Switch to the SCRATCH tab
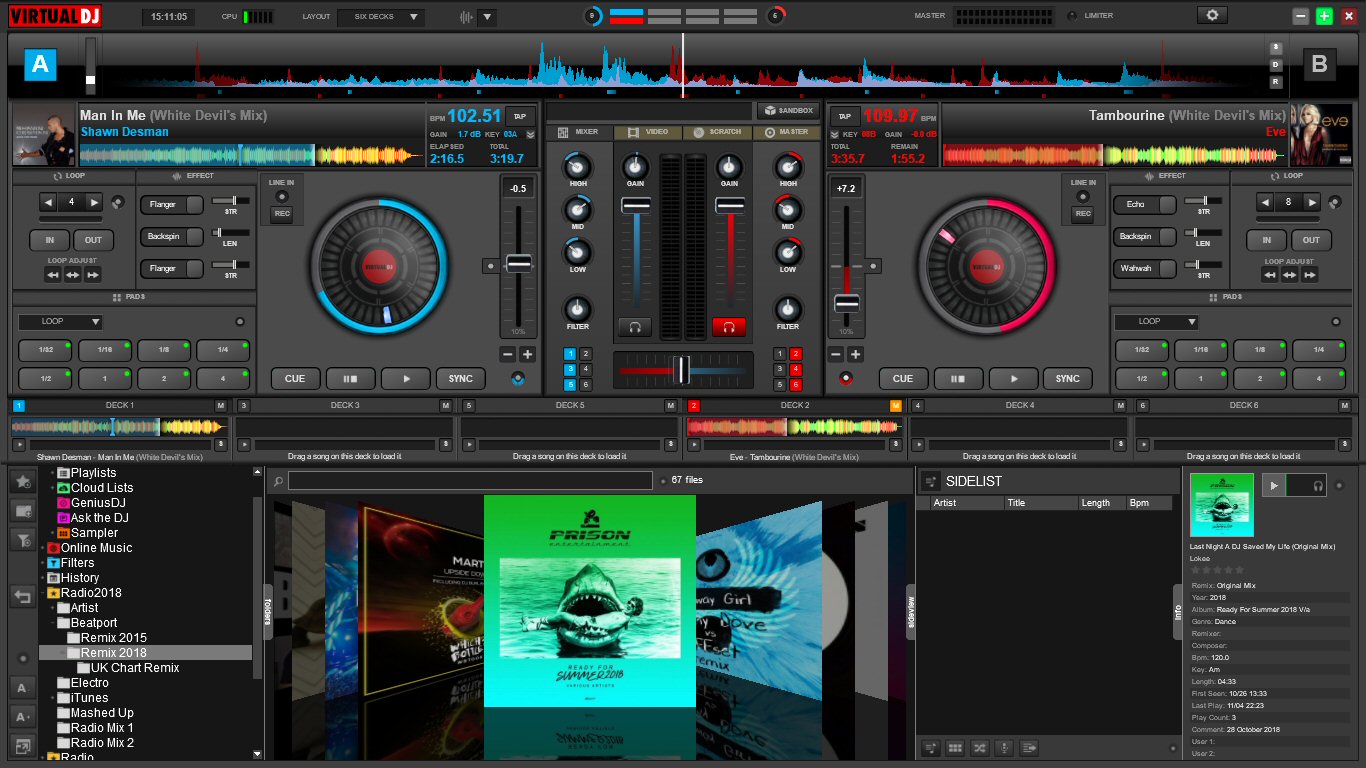Image resolution: width=1366 pixels, height=768 pixels. tap(717, 132)
